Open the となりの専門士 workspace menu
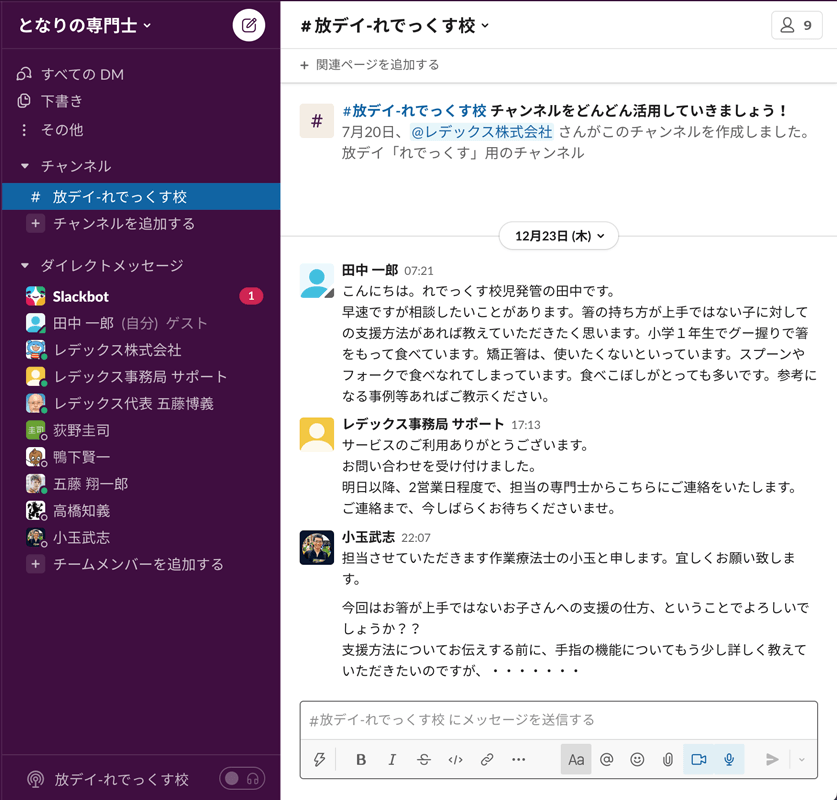The height and width of the screenshot is (800, 837). click(85, 25)
